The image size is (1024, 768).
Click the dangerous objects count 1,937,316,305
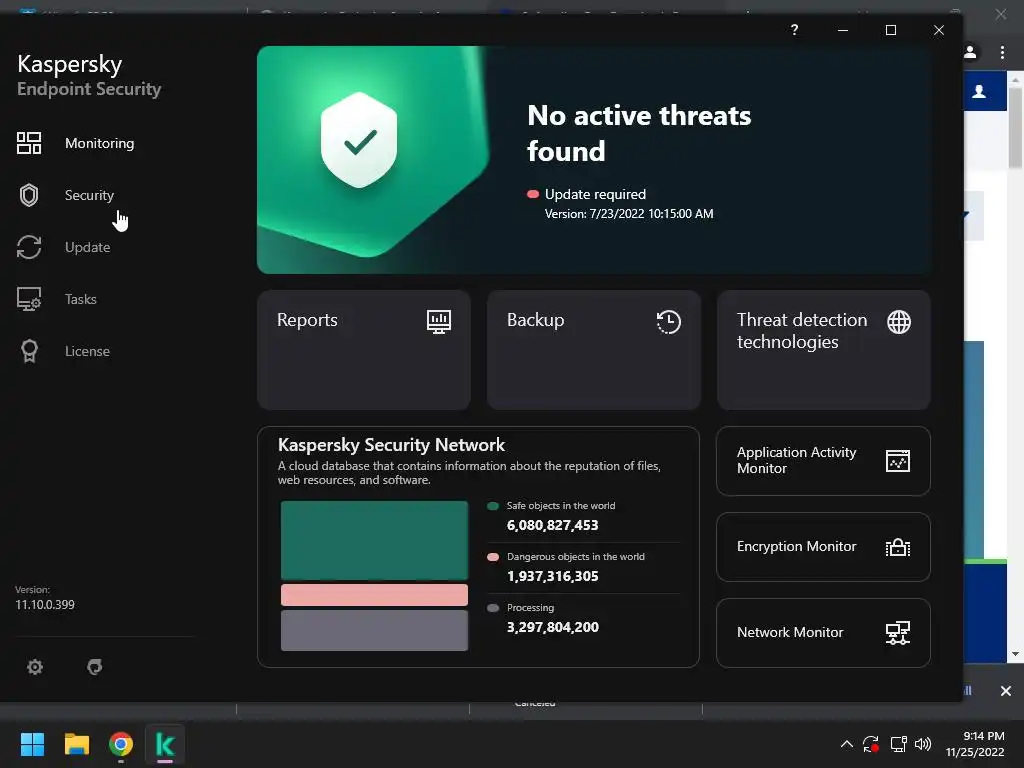point(552,576)
